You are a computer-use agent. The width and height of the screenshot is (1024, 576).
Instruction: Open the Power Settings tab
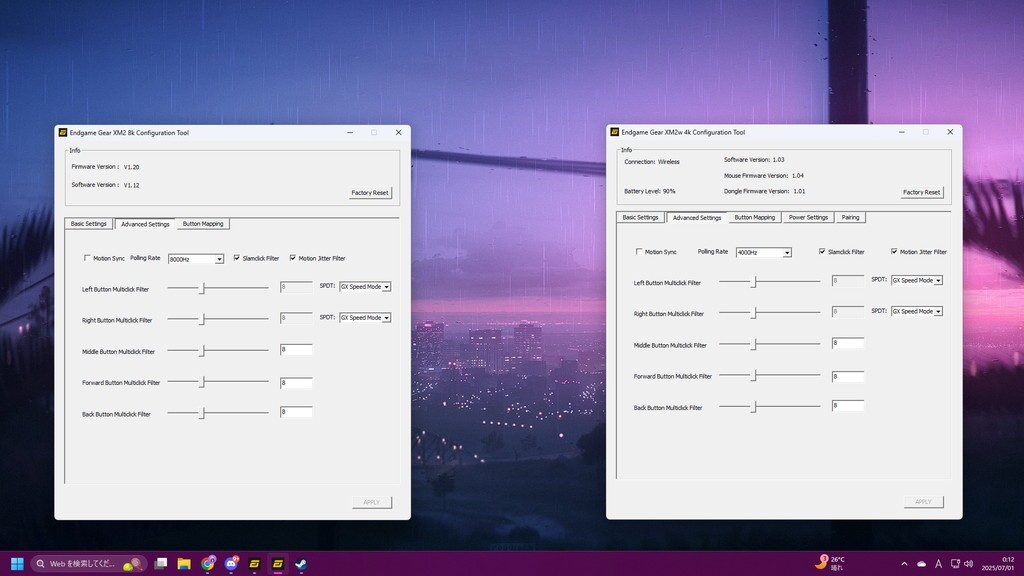click(808, 217)
